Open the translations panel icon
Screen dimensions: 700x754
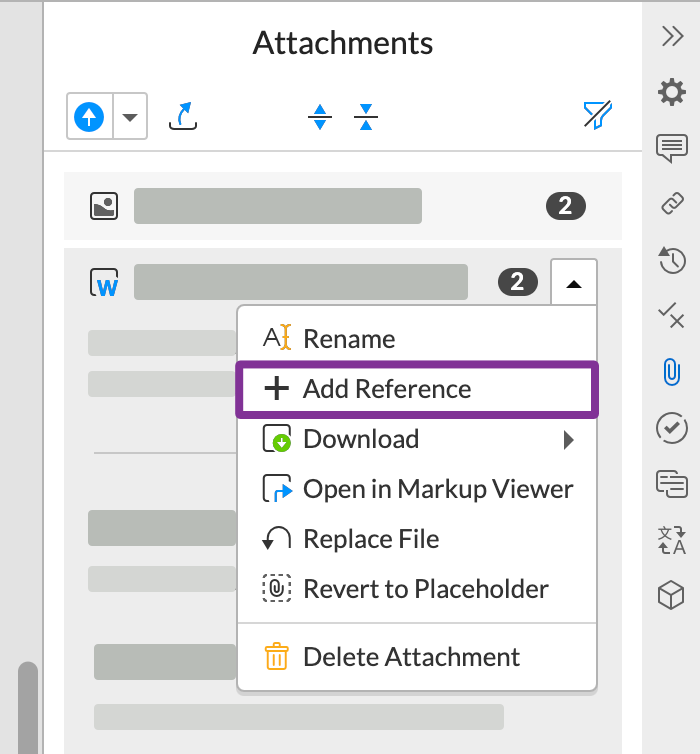point(671,540)
